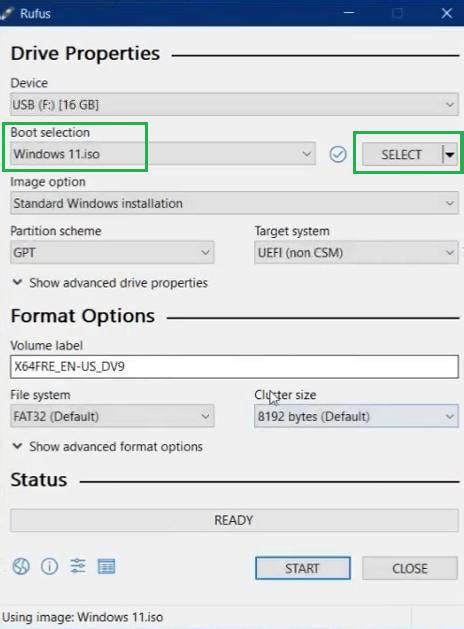Click the About info icon
This screenshot has width=464, height=629.
pos(49,566)
